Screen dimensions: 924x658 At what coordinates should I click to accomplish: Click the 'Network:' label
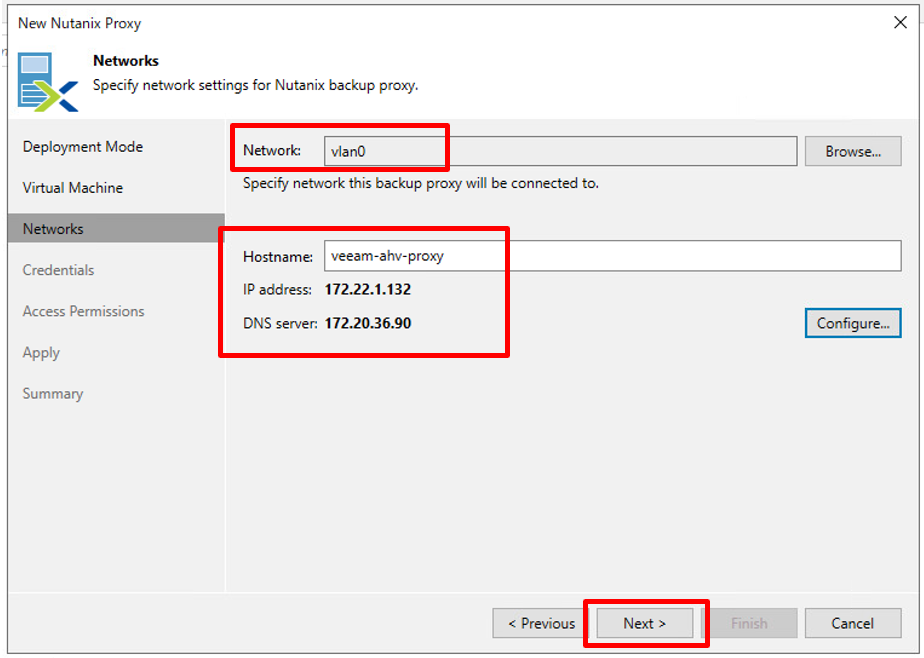tap(272, 151)
